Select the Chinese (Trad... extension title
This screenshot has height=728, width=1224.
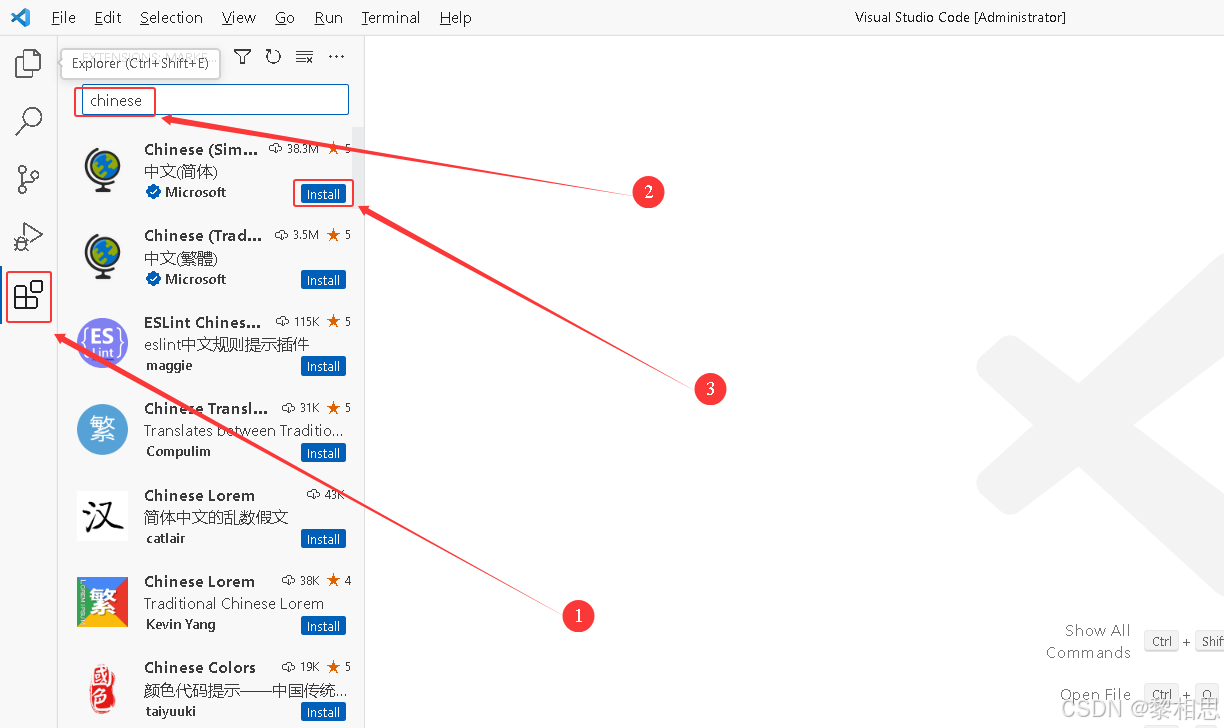click(x=203, y=235)
